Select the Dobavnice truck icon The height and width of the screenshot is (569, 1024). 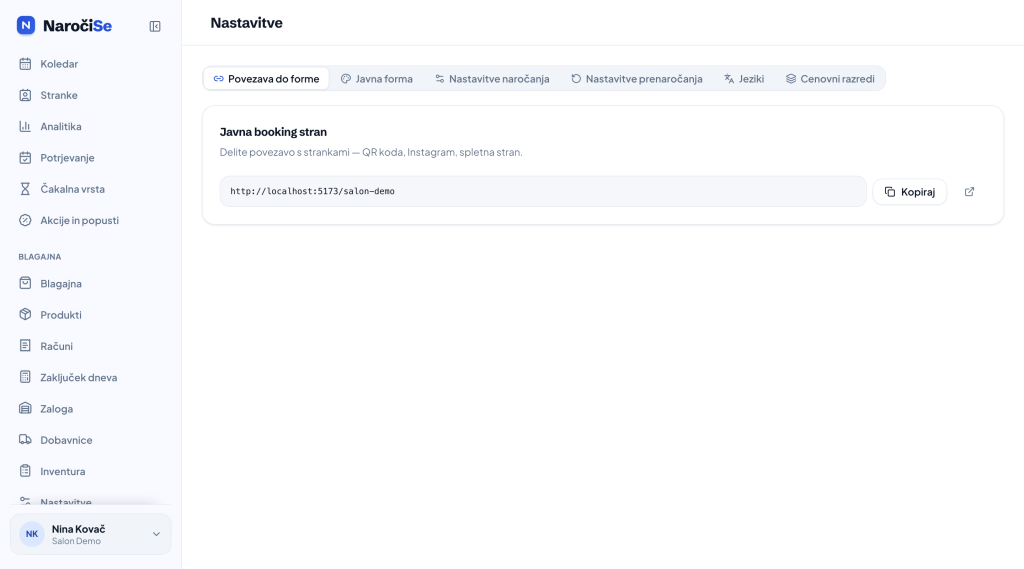25,440
